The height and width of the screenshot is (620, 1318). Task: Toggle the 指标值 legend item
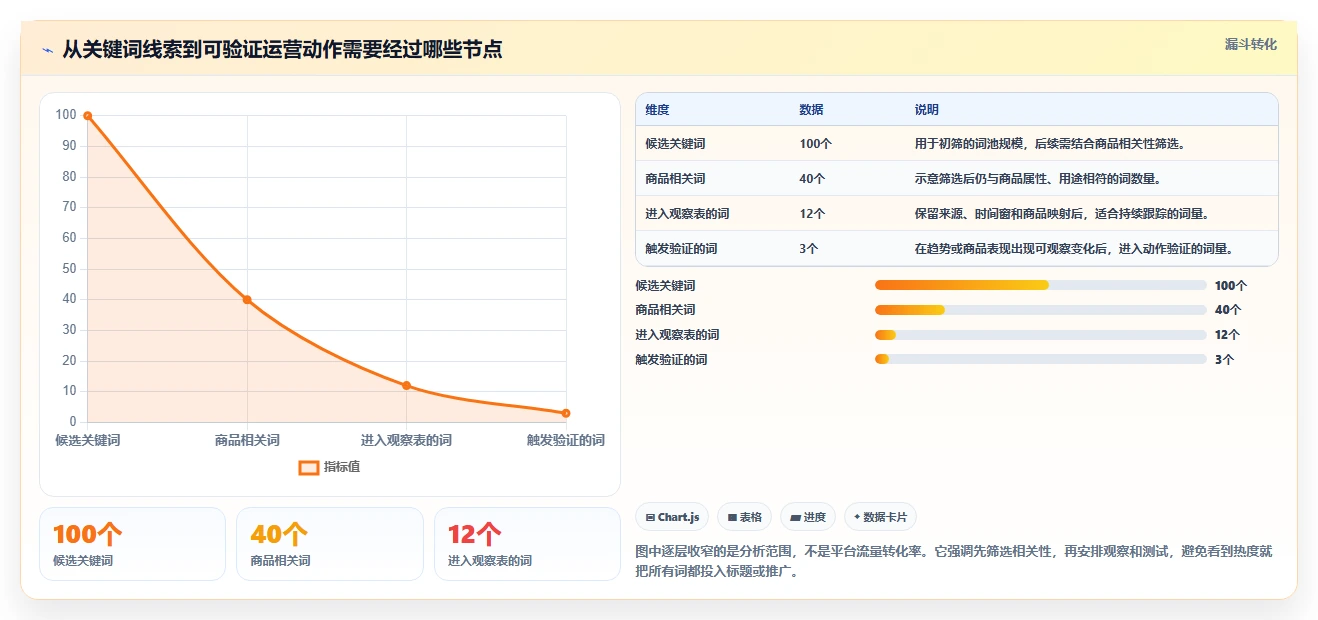click(x=330, y=467)
